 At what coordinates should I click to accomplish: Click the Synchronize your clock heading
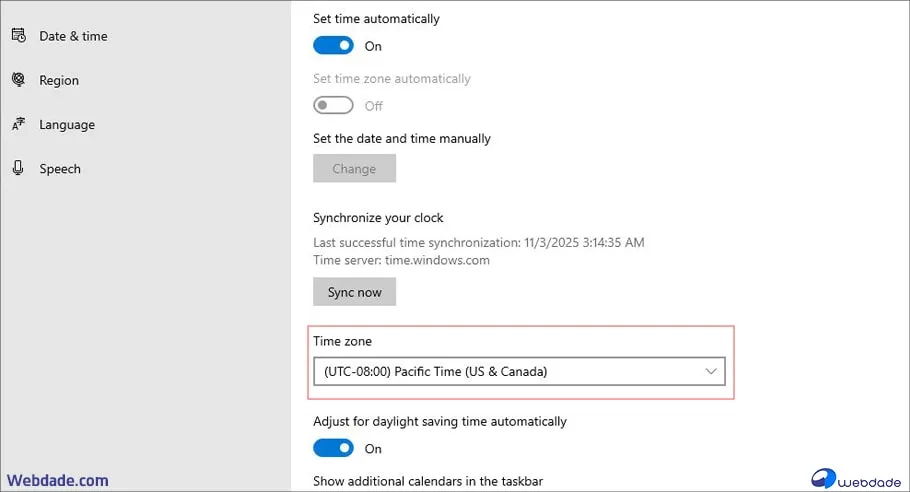tap(378, 218)
